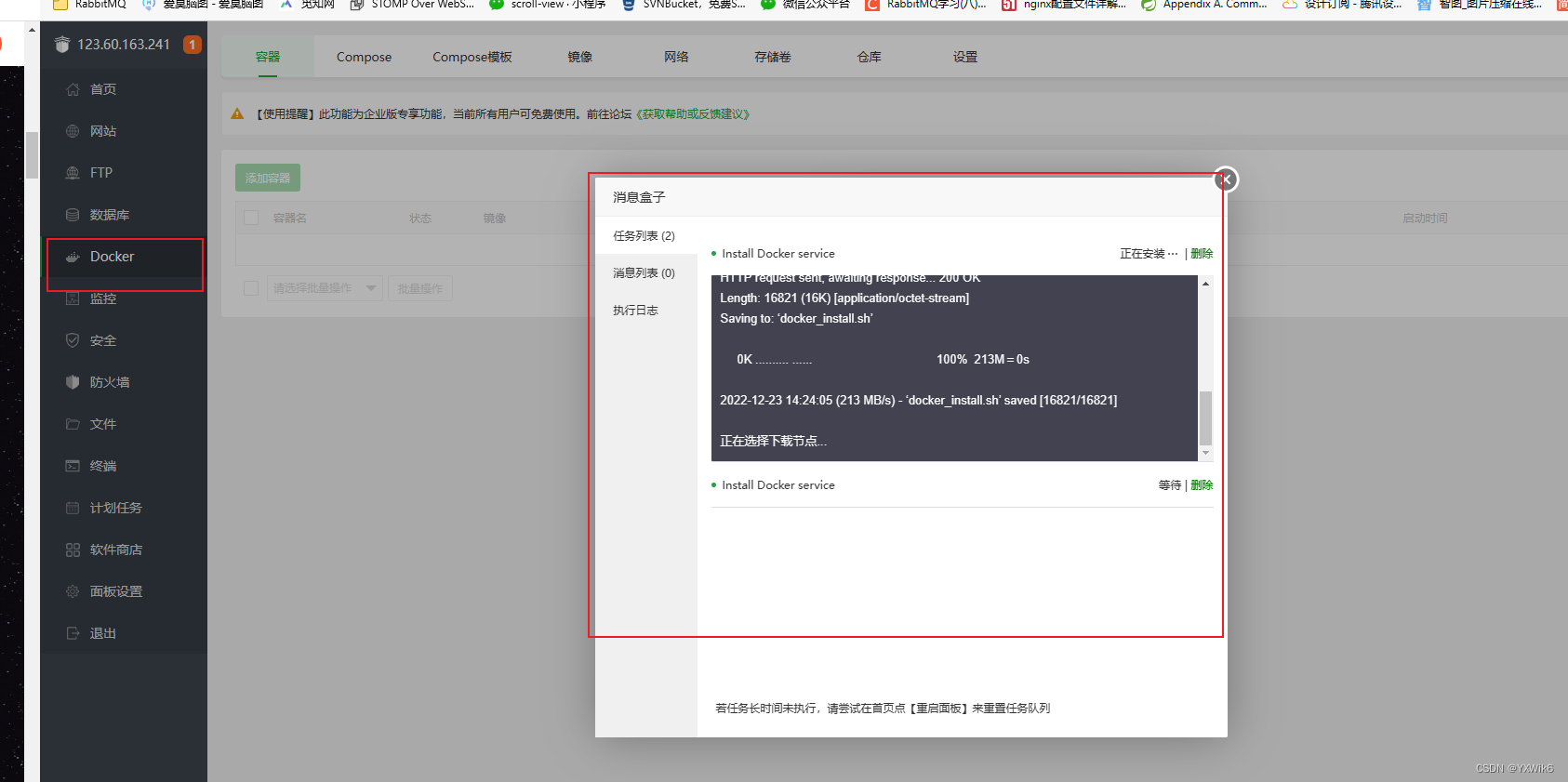This screenshot has width=1568, height=782.
Task: Click the 容器名 column header
Action: pos(290,219)
